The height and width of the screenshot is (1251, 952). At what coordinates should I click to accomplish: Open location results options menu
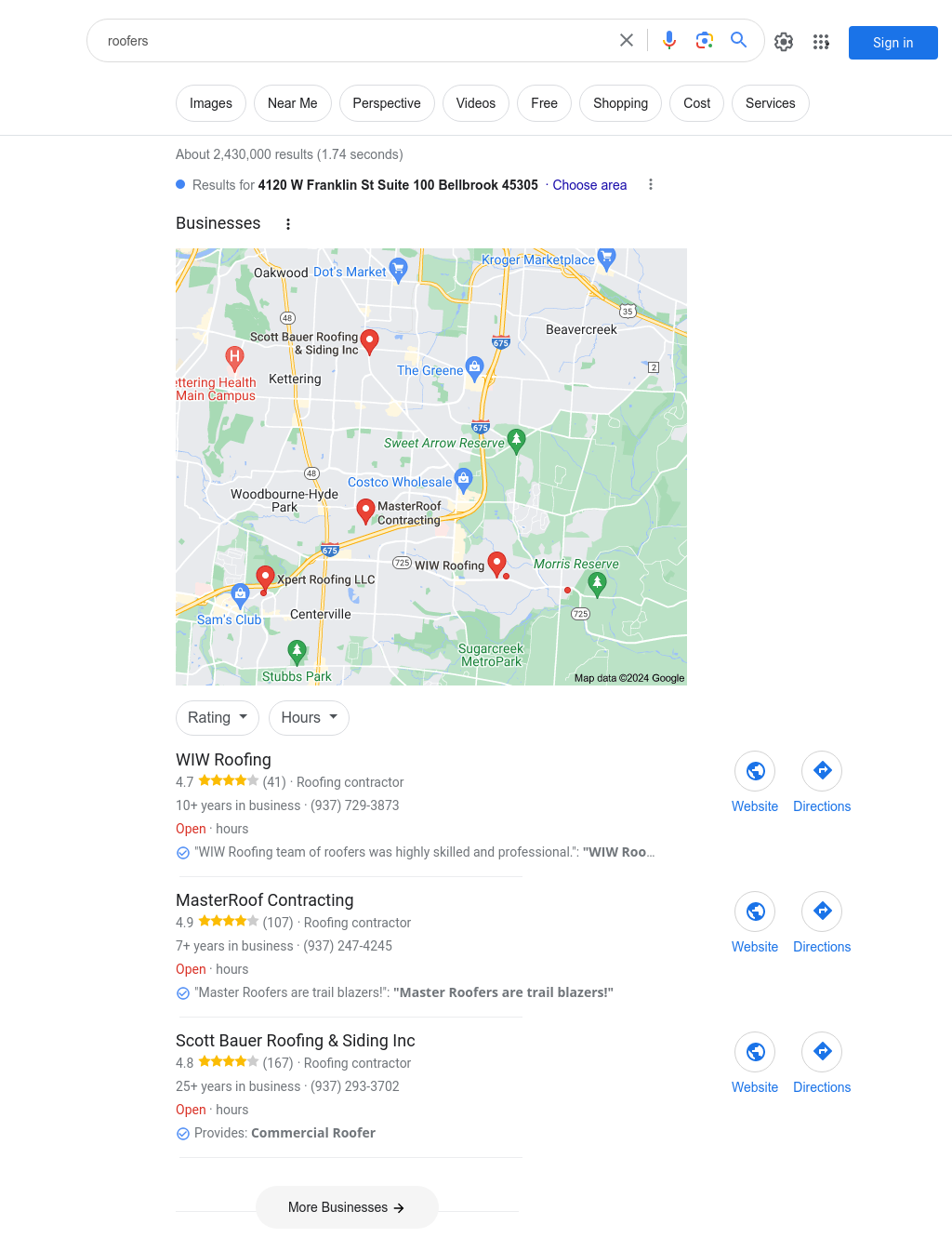pos(651,185)
